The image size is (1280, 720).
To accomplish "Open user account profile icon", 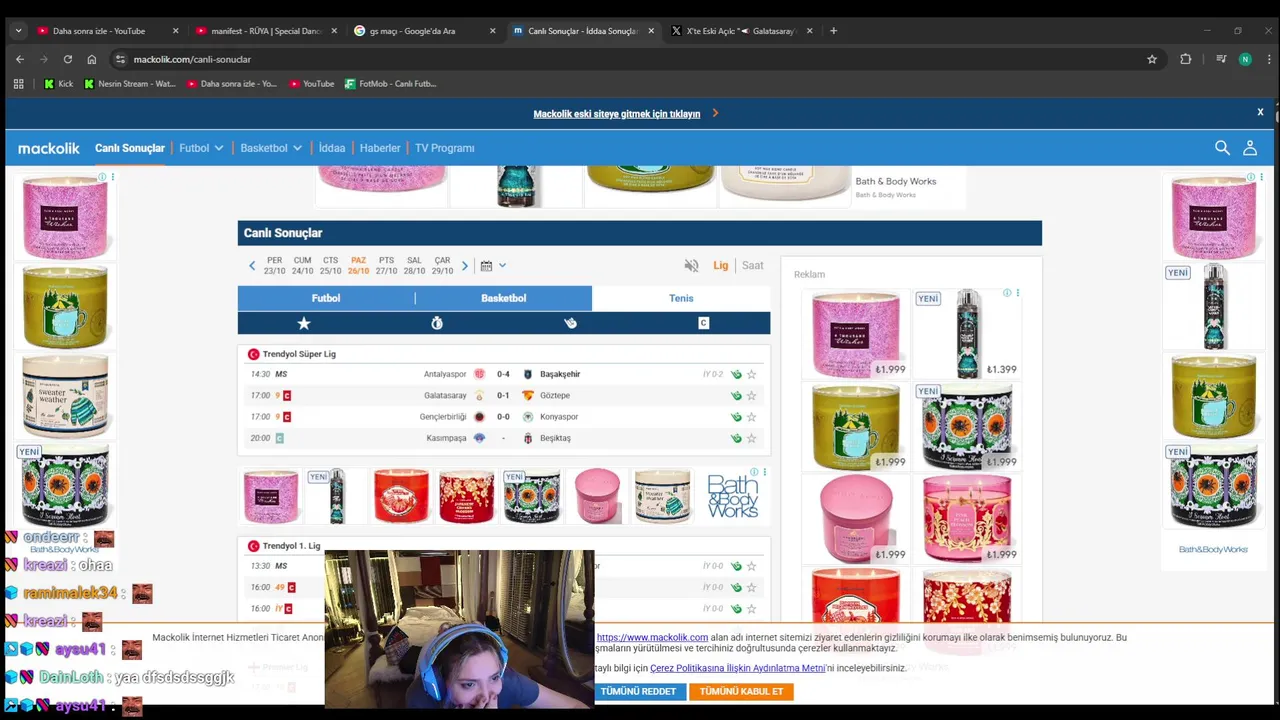I will 1250,148.
